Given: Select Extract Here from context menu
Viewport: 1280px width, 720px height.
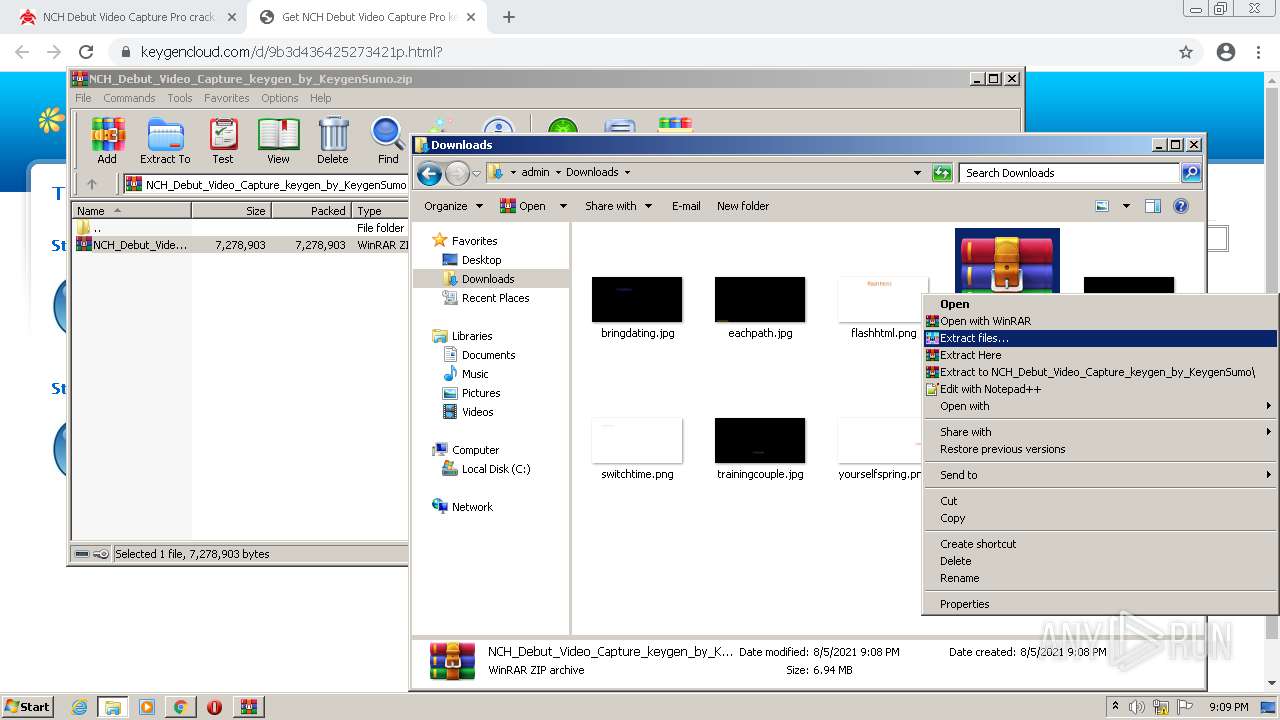Looking at the screenshot, I should [x=1100, y=355].
